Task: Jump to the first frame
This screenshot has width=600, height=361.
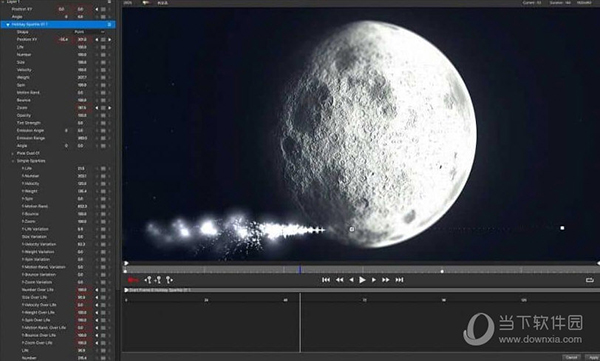Action: (x=326, y=280)
